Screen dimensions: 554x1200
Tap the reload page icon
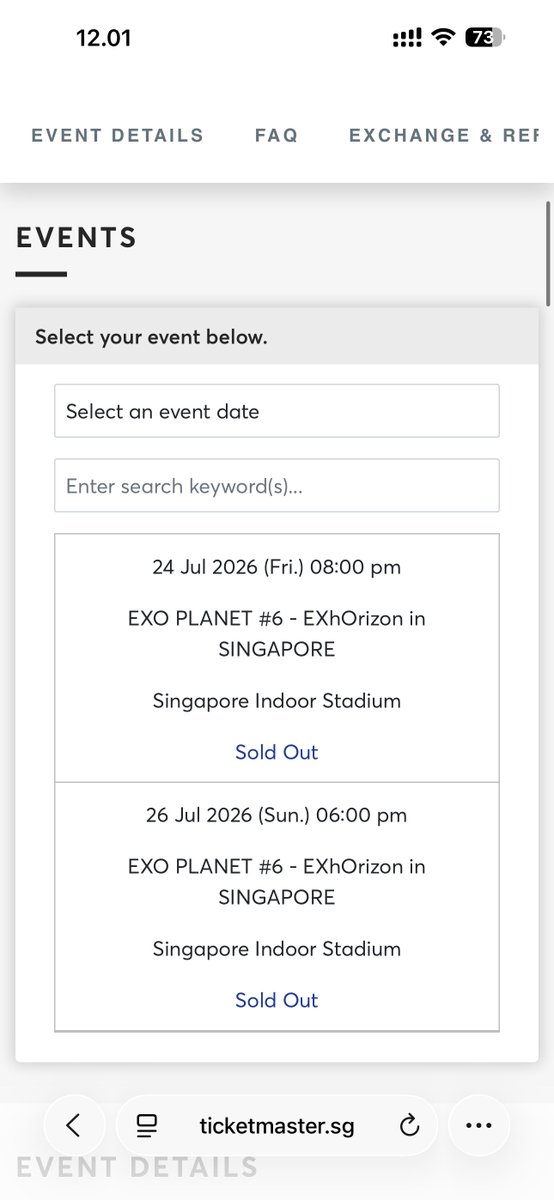tap(408, 1126)
